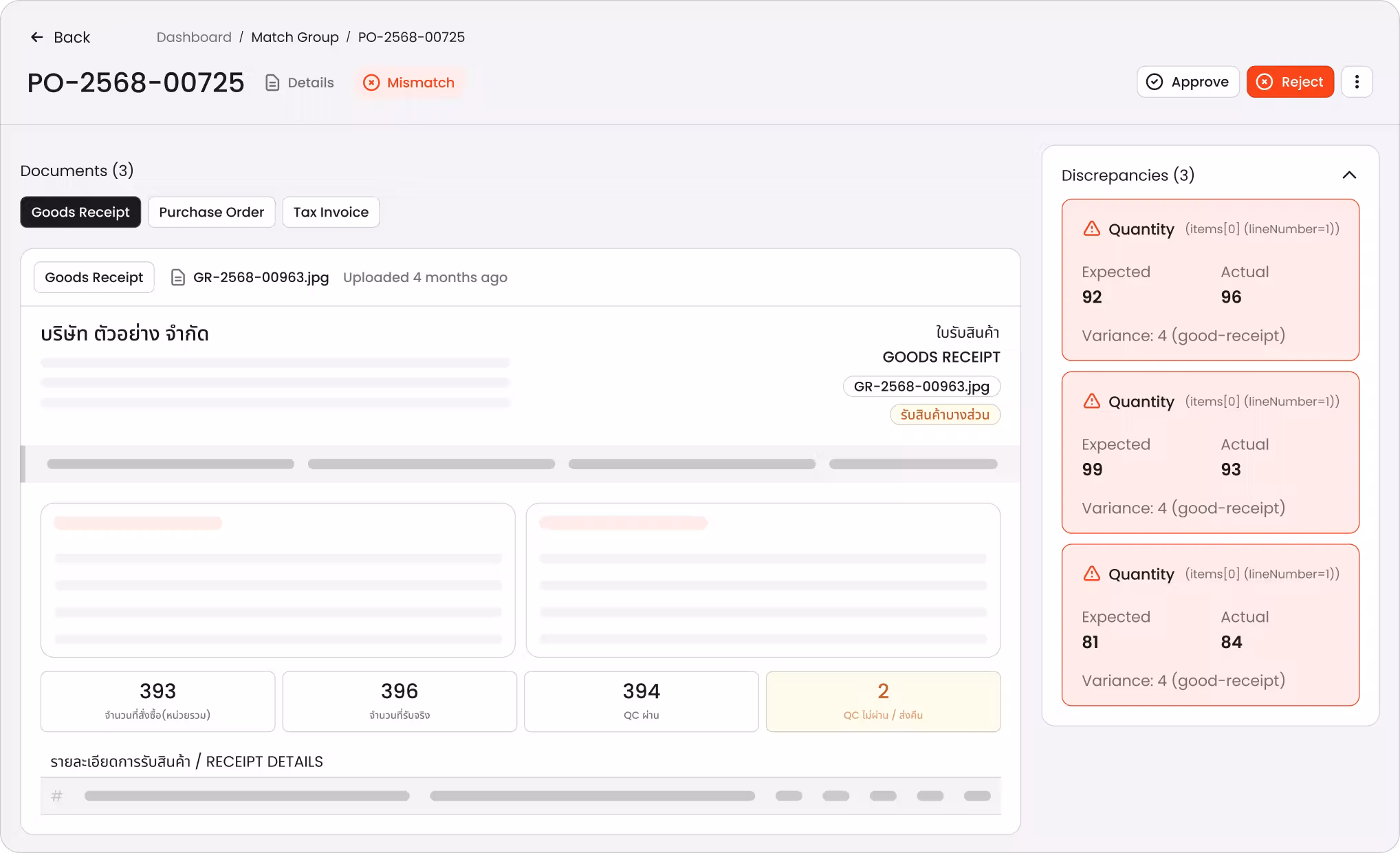Open the three-dot more options menu

(x=1357, y=82)
